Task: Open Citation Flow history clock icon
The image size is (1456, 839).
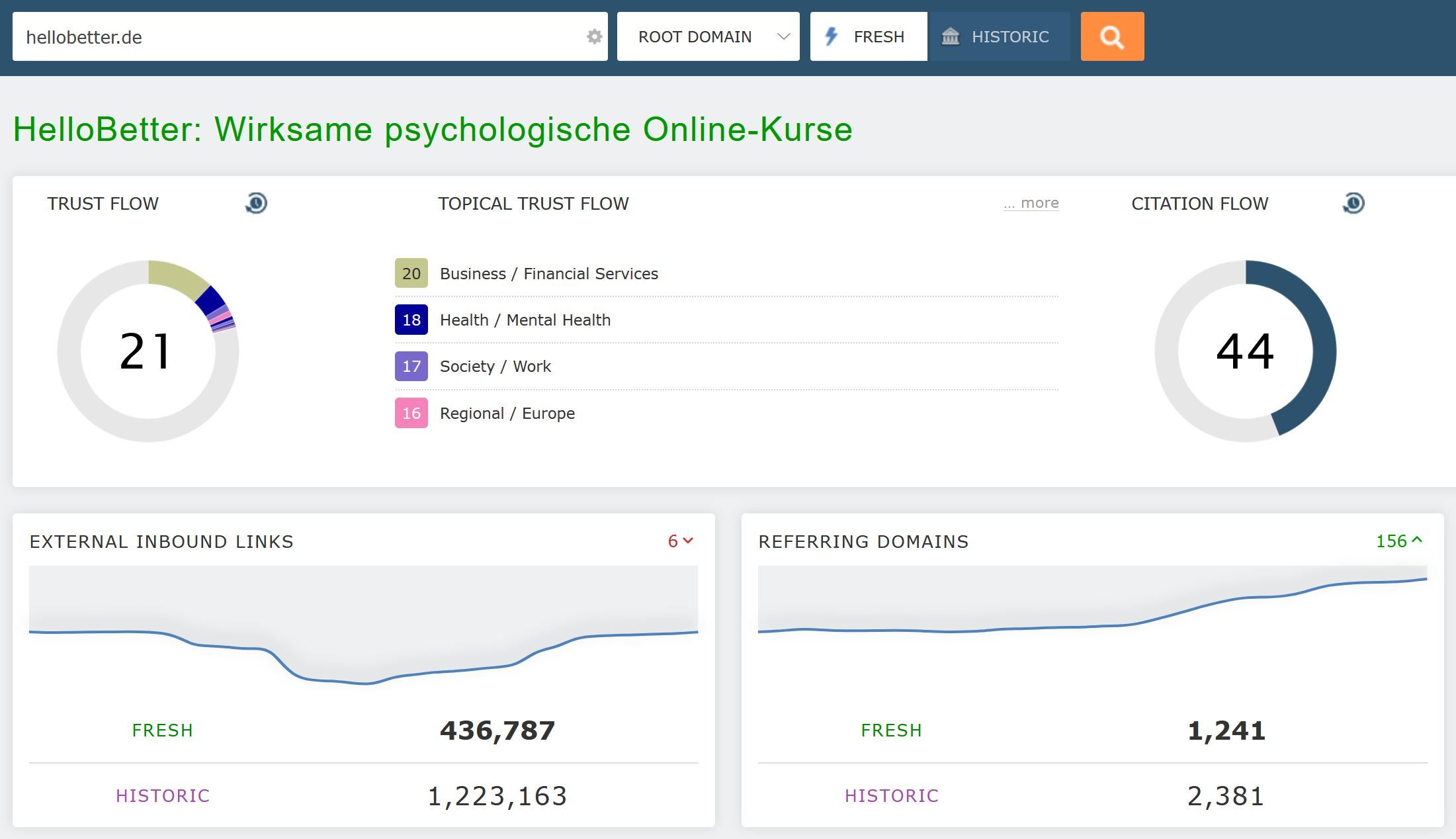Action: (1353, 203)
